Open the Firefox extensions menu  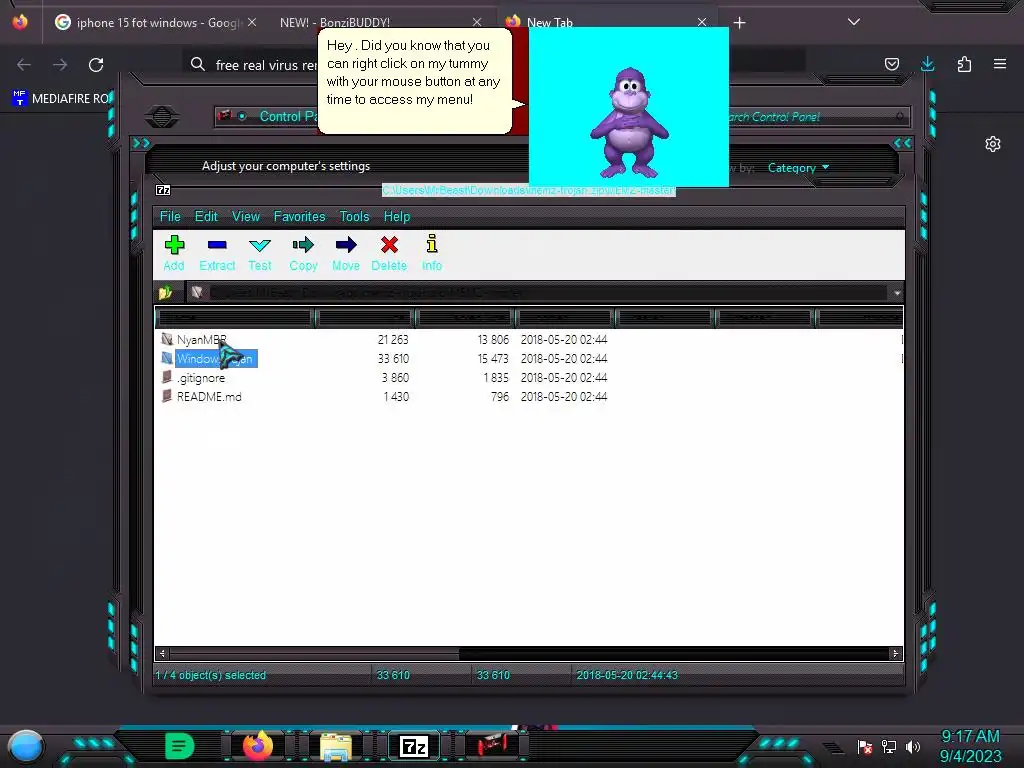[964, 64]
